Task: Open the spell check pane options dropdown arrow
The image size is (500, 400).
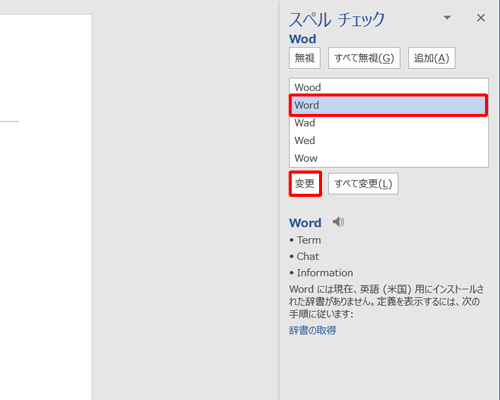Action: pyautogui.click(x=447, y=18)
